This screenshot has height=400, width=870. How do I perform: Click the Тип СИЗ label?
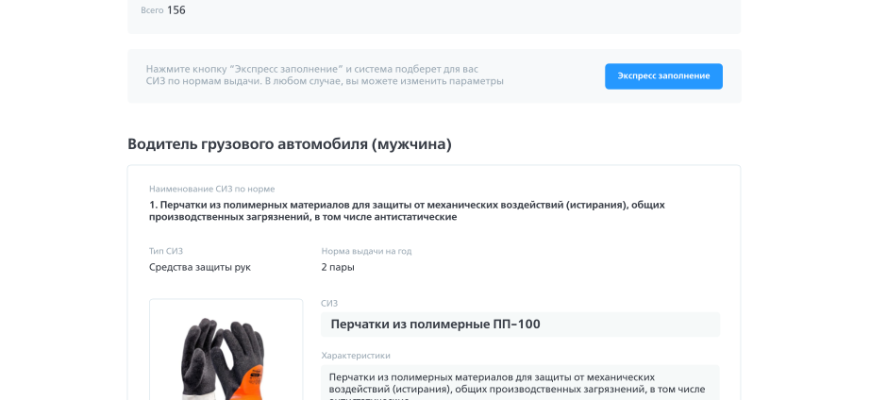[x=166, y=251]
